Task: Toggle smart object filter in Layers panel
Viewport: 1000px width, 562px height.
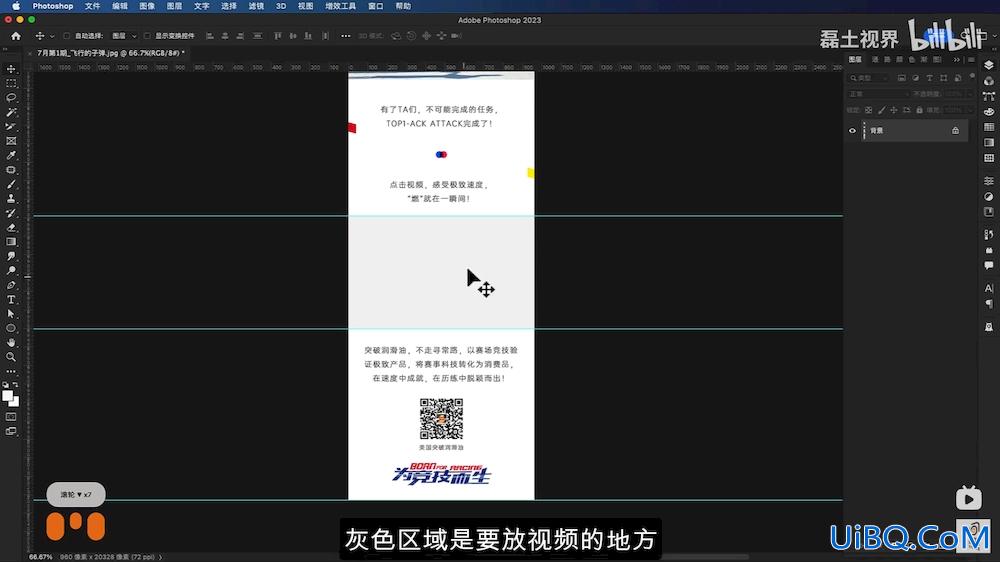Action: [x=958, y=78]
